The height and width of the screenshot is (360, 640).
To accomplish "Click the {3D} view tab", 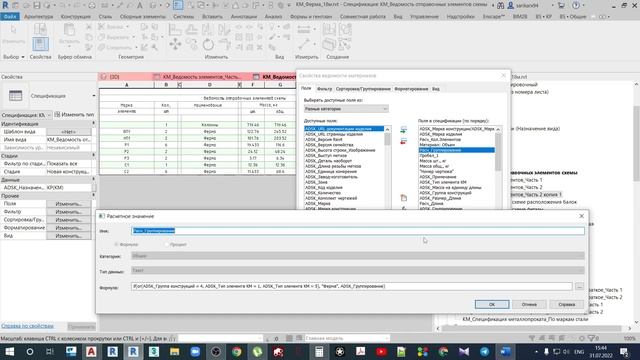I will [x=114, y=77].
